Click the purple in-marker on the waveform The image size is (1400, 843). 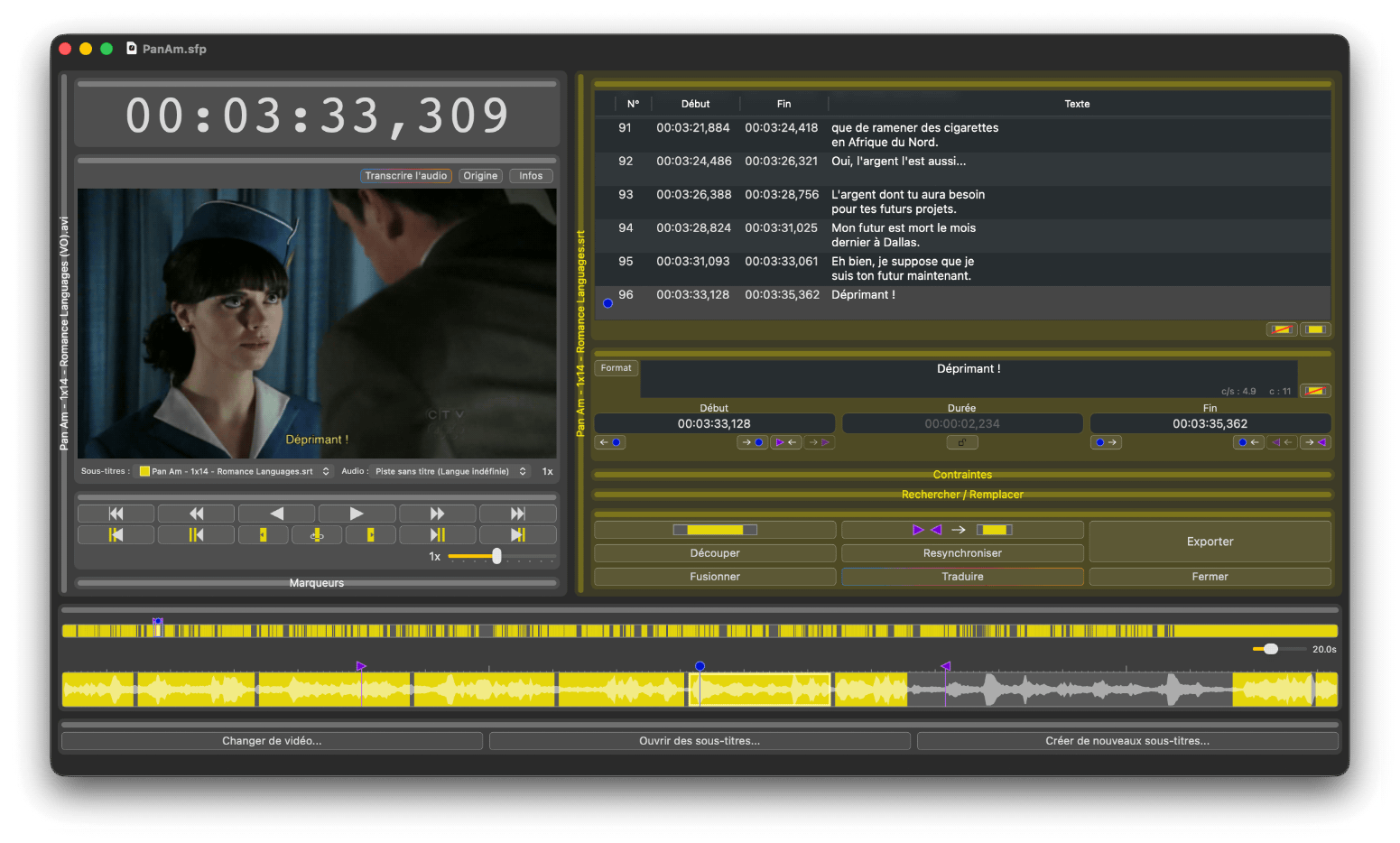361,666
